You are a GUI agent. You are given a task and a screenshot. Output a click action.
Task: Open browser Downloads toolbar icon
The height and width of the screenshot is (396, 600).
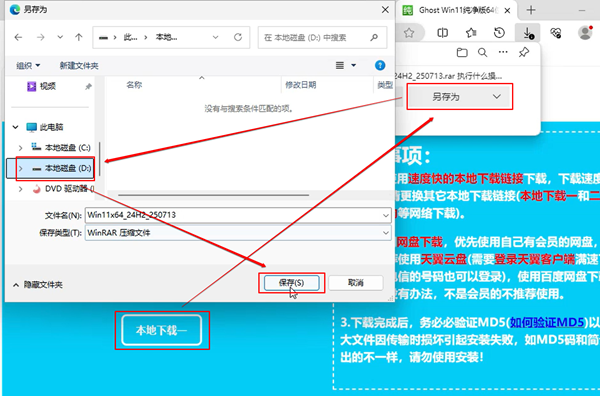pyautogui.click(x=528, y=33)
